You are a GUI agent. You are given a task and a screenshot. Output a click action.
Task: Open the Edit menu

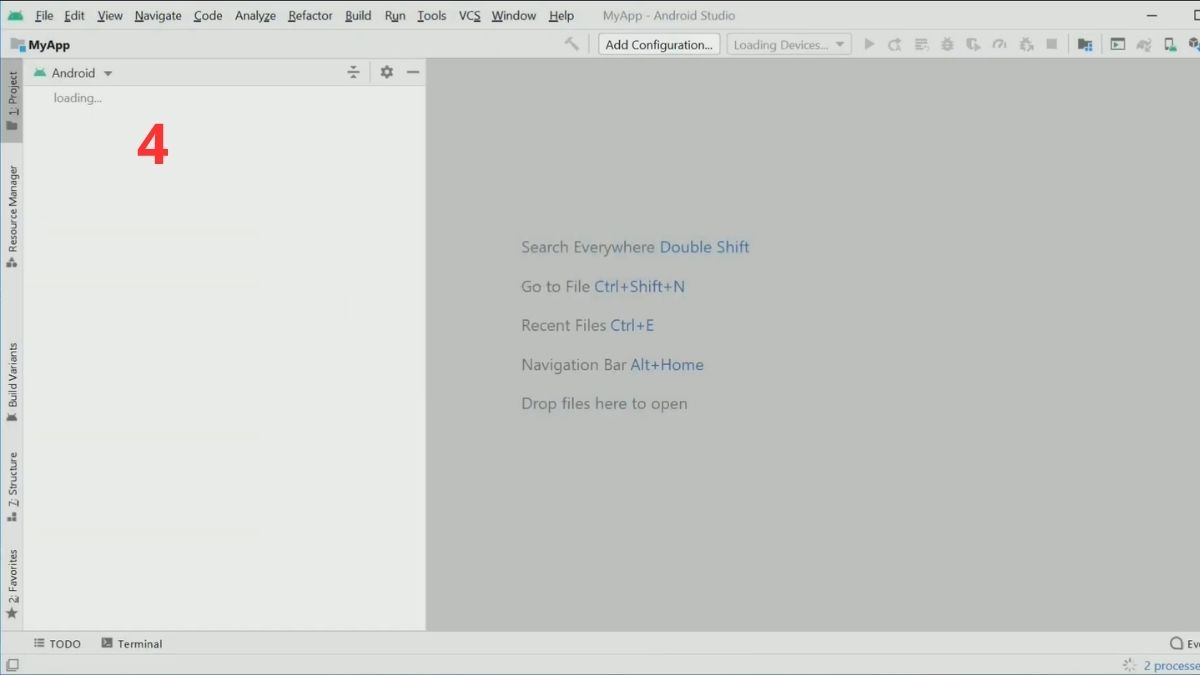pos(74,15)
